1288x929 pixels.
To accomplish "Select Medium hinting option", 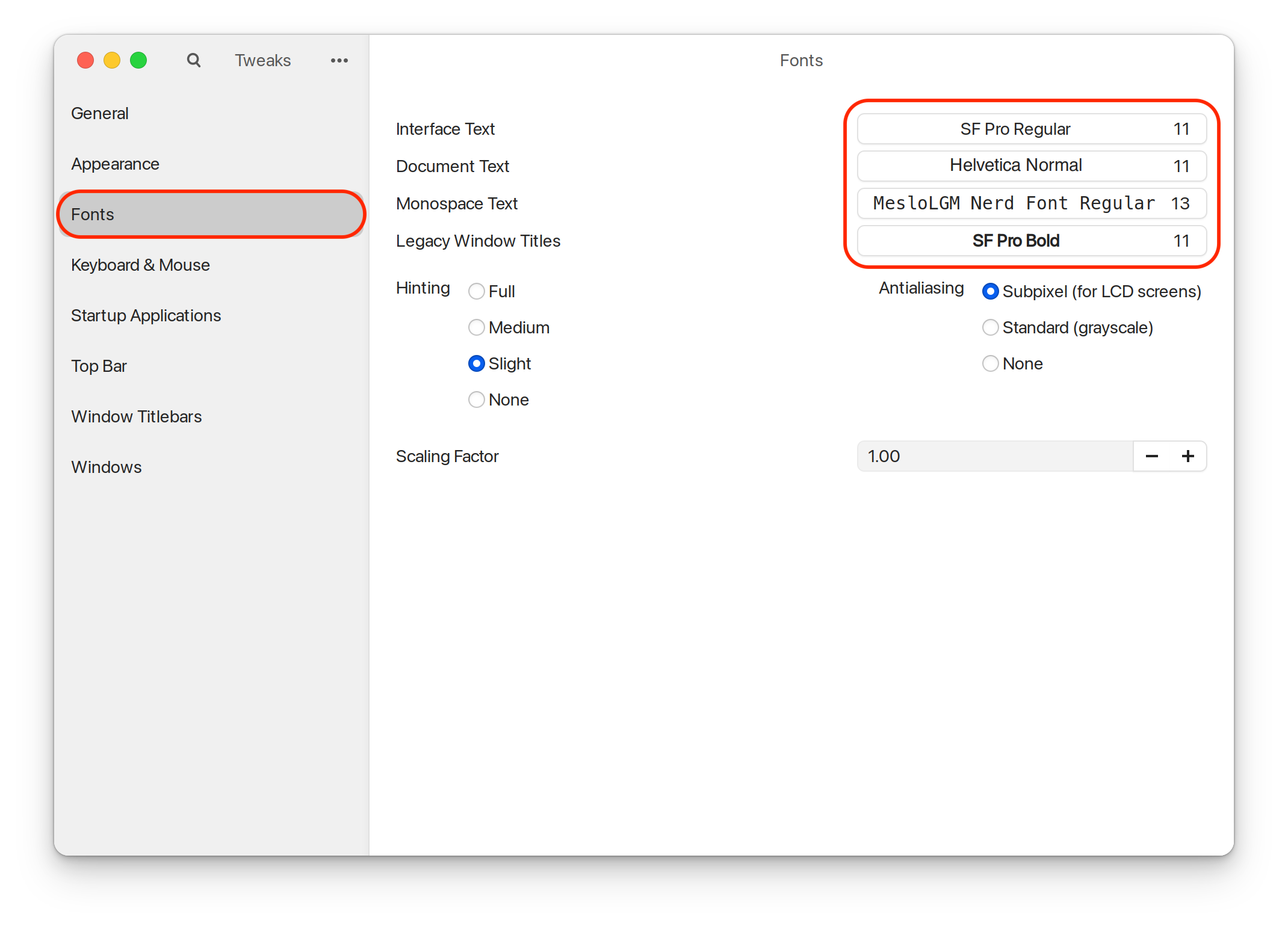I will click(477, 328).
